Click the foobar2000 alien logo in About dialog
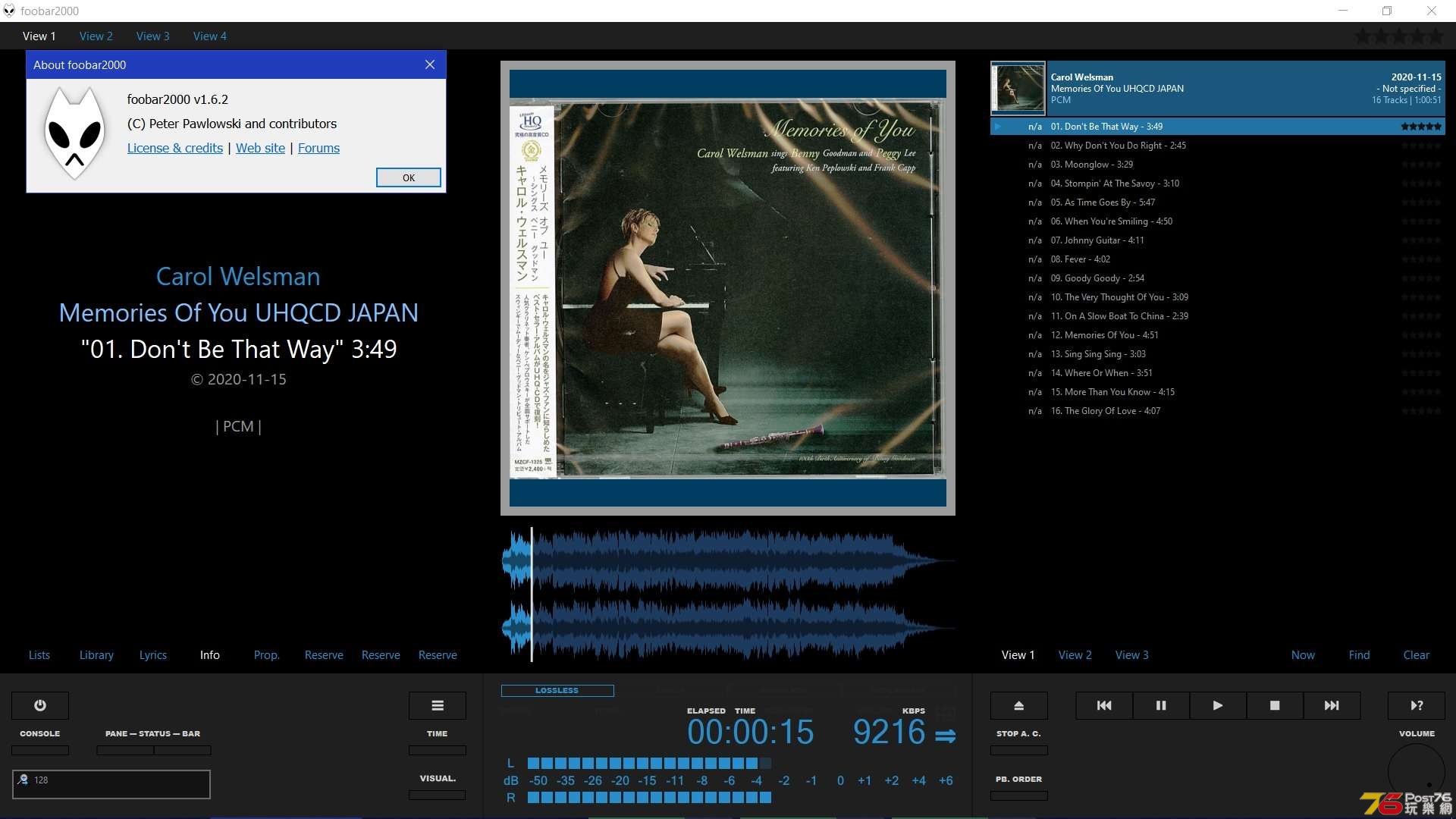The image size is (1456, 819). [74, 133]
